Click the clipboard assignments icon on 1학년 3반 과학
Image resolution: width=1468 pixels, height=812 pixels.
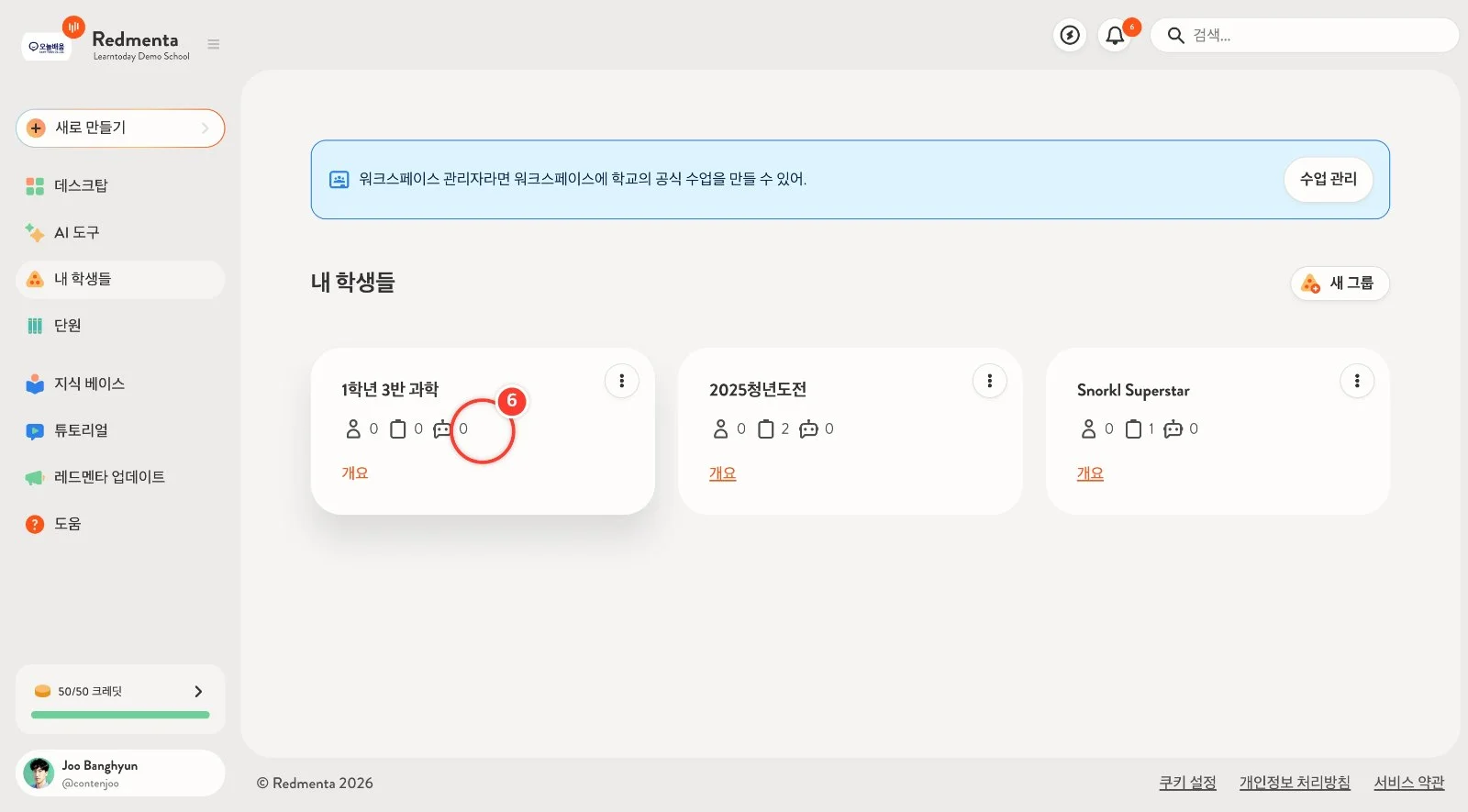pos(398,428)
